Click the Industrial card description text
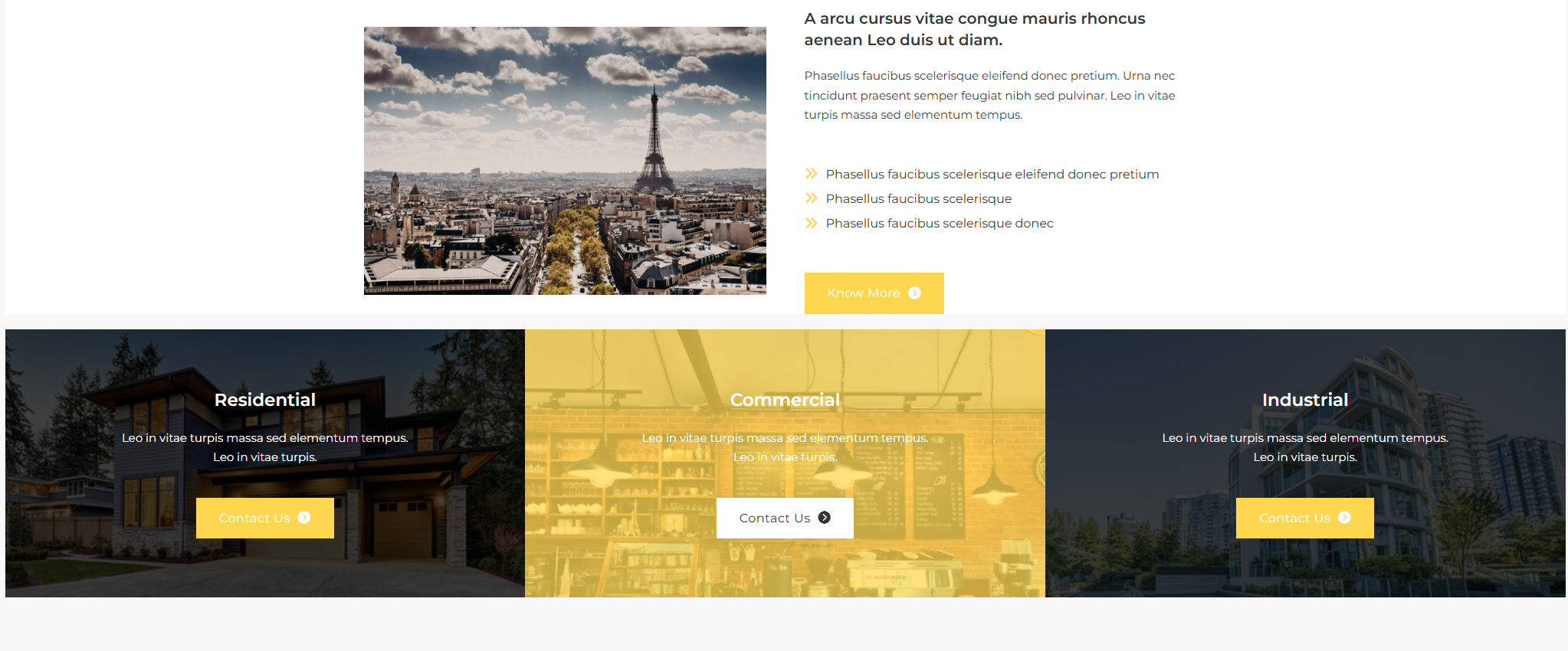 1305,447
